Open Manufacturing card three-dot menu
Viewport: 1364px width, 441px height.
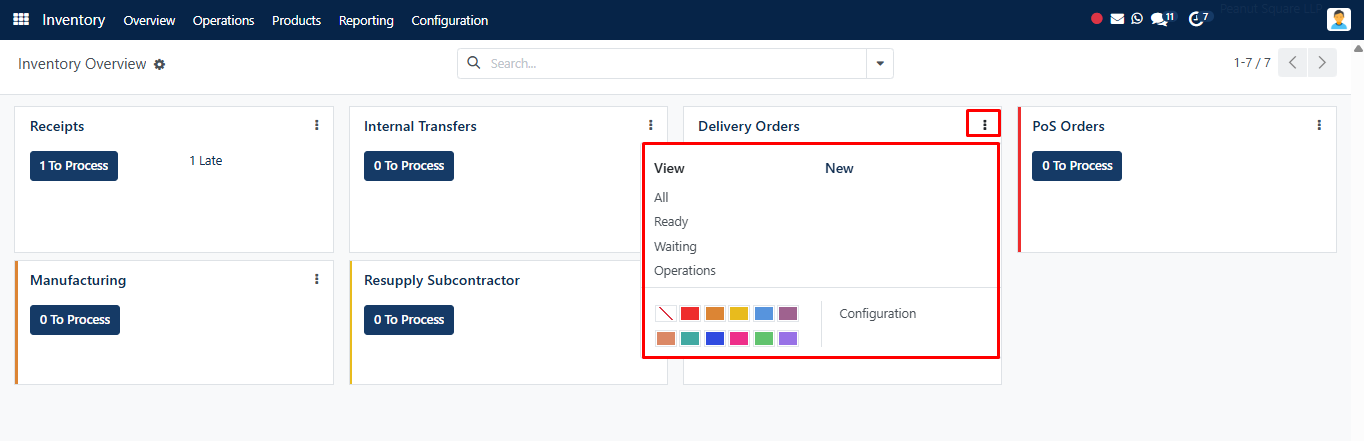317,279
